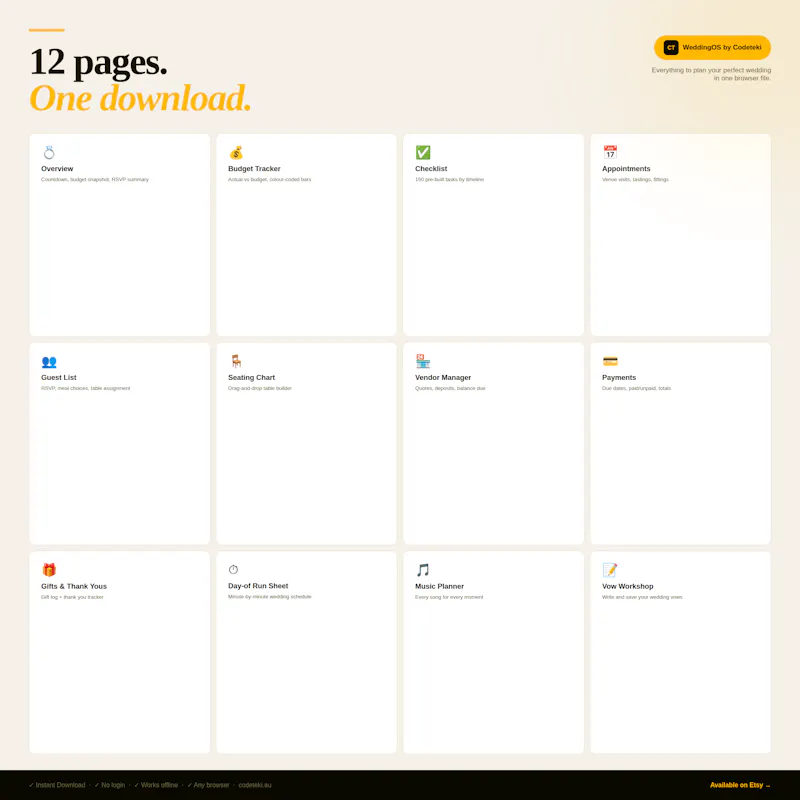The height and width of the screenshot is (800, 800).
Task: Select the Payments title
Action: point(619,378)
